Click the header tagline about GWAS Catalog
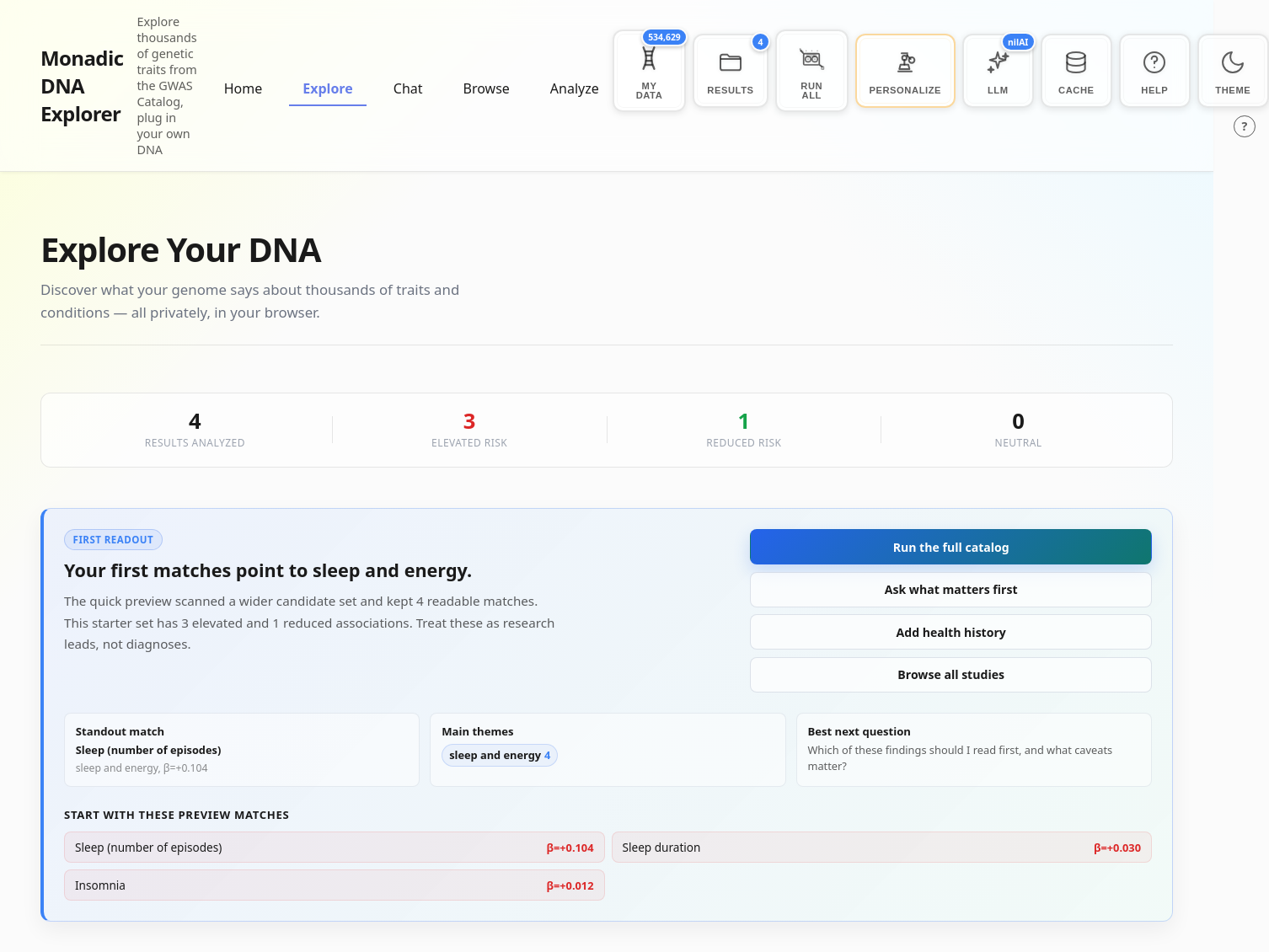Screen dimensions: 1269x952 pyautogui.click(x=167, y=86)
